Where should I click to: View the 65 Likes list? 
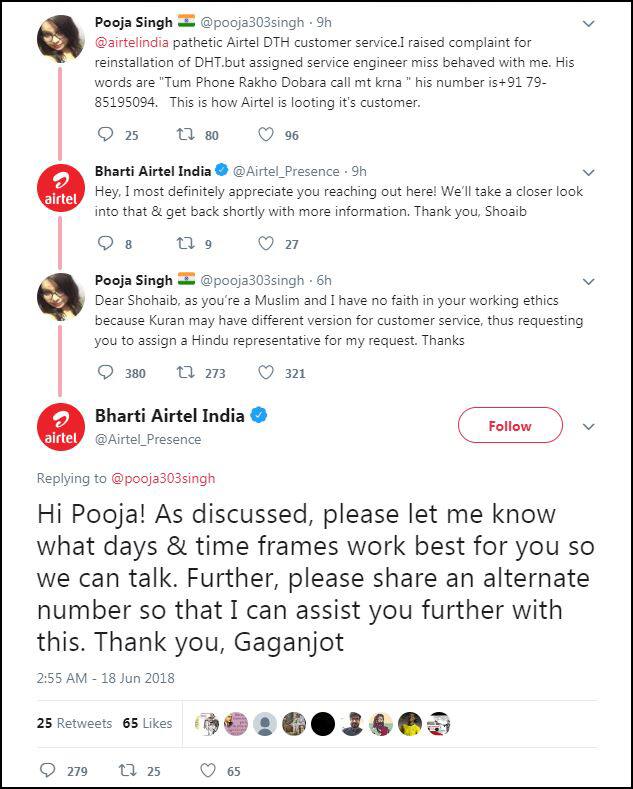[x=147, y=723]
